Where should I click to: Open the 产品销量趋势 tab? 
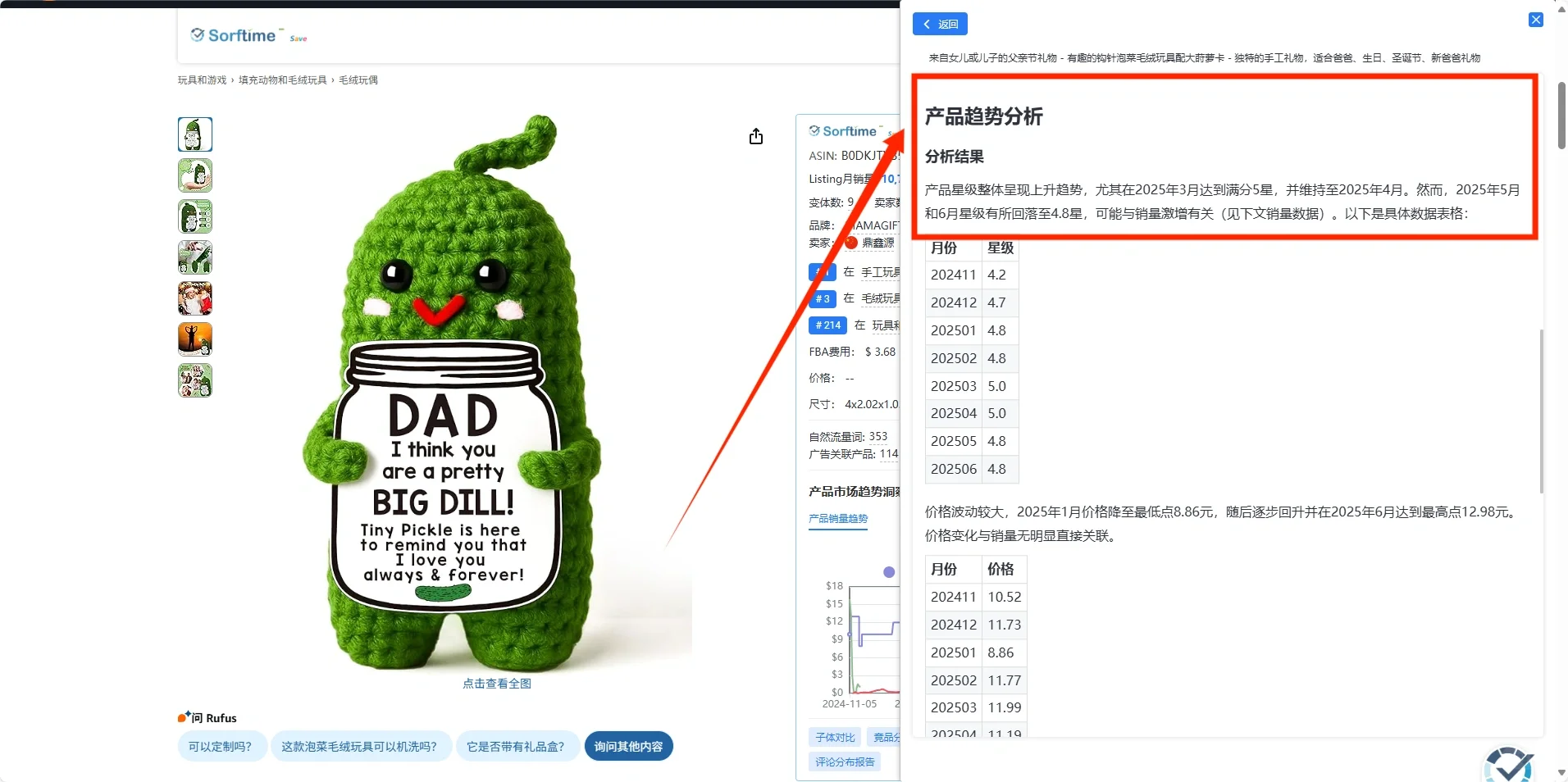pos(838,519)
